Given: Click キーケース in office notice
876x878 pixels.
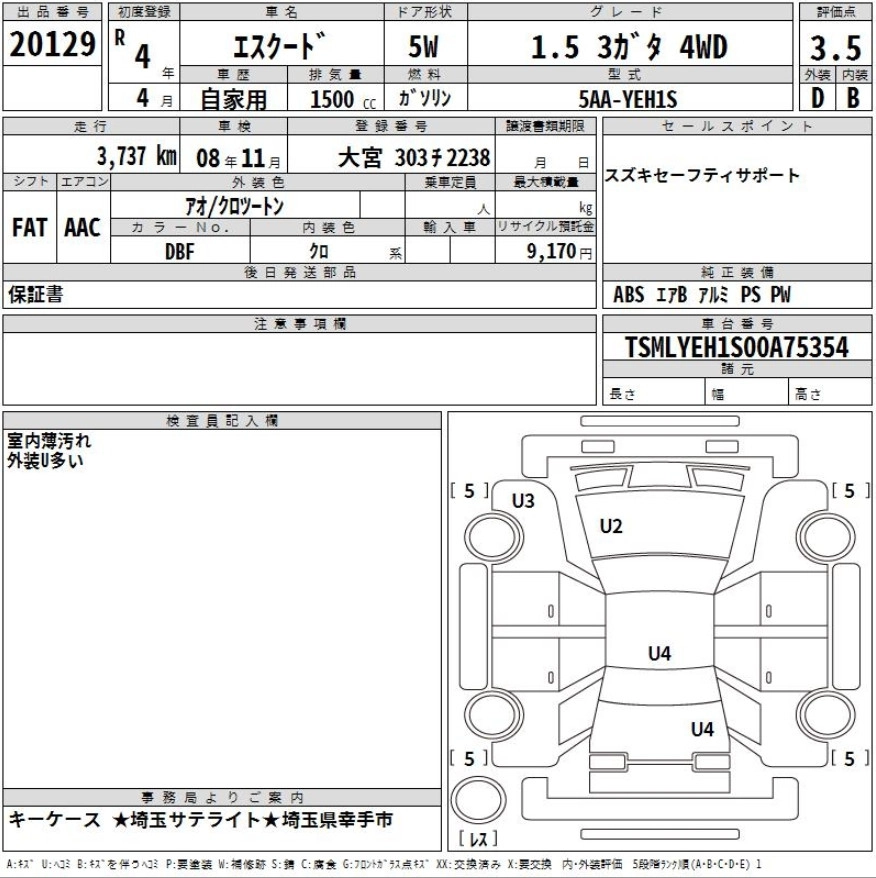Looking at the screenshot, I should 54,820.
